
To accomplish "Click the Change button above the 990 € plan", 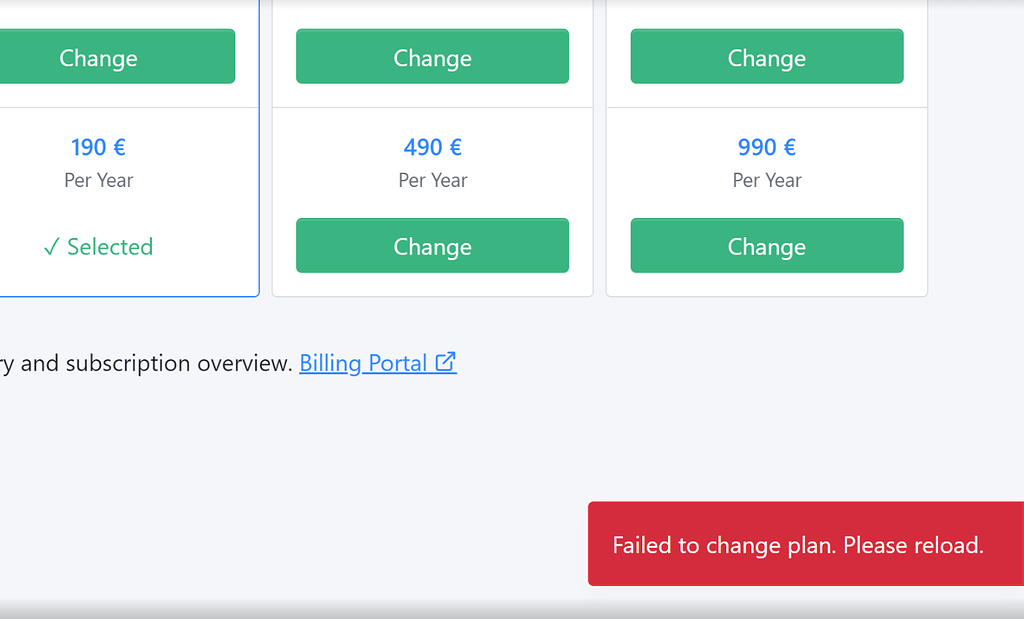I will click(x=766, y=57).
